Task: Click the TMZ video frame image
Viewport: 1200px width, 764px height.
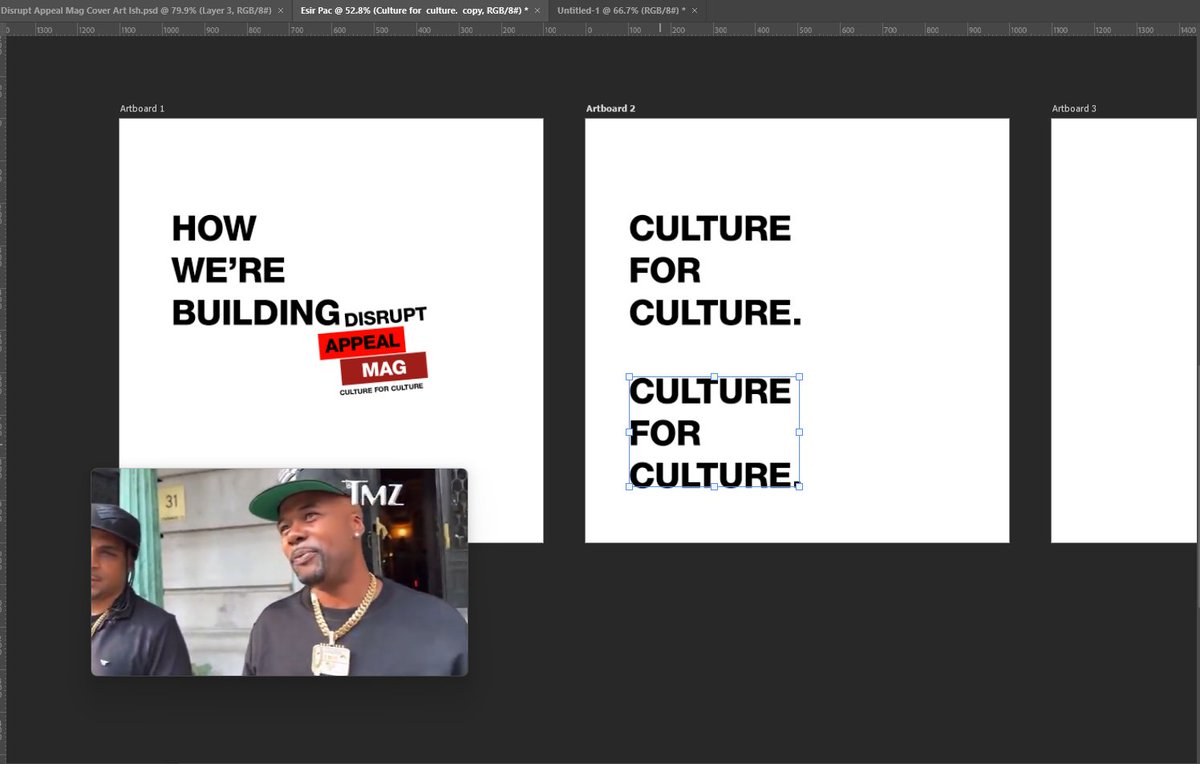Action: (x=278, y=572)
